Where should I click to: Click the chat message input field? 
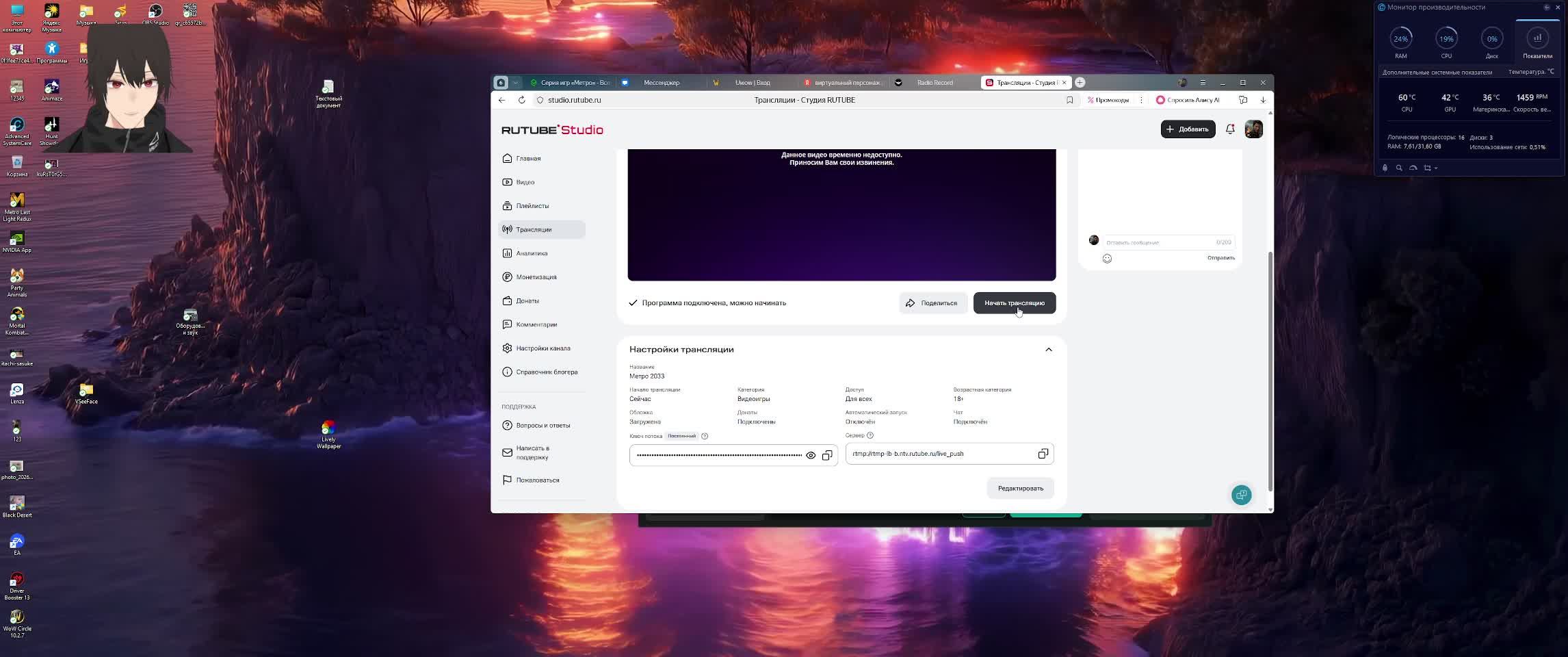coord(1168,242)
